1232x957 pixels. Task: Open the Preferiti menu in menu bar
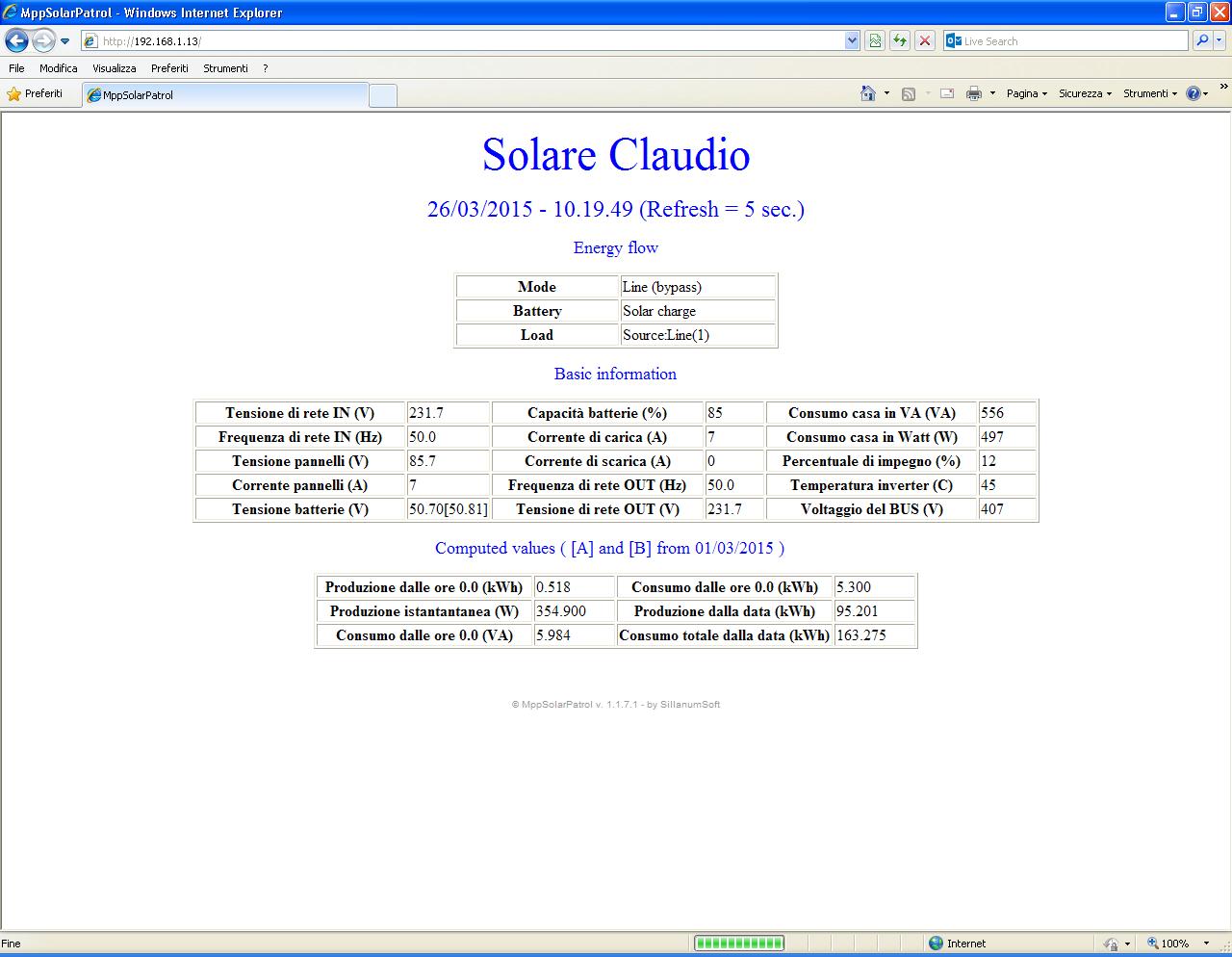[169, 68]
